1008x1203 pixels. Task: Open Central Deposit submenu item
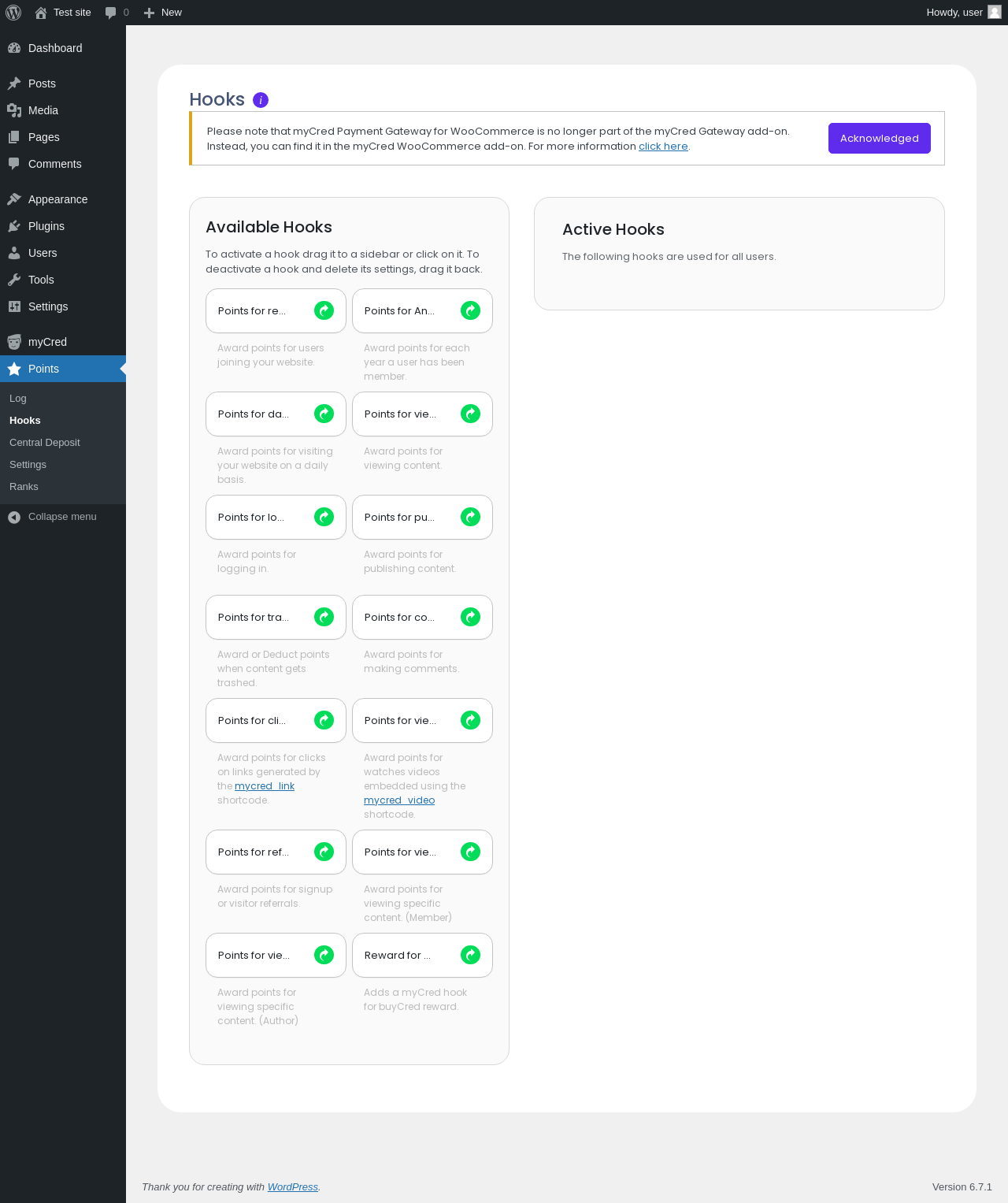pyautogui.click(x=63, y=443)
